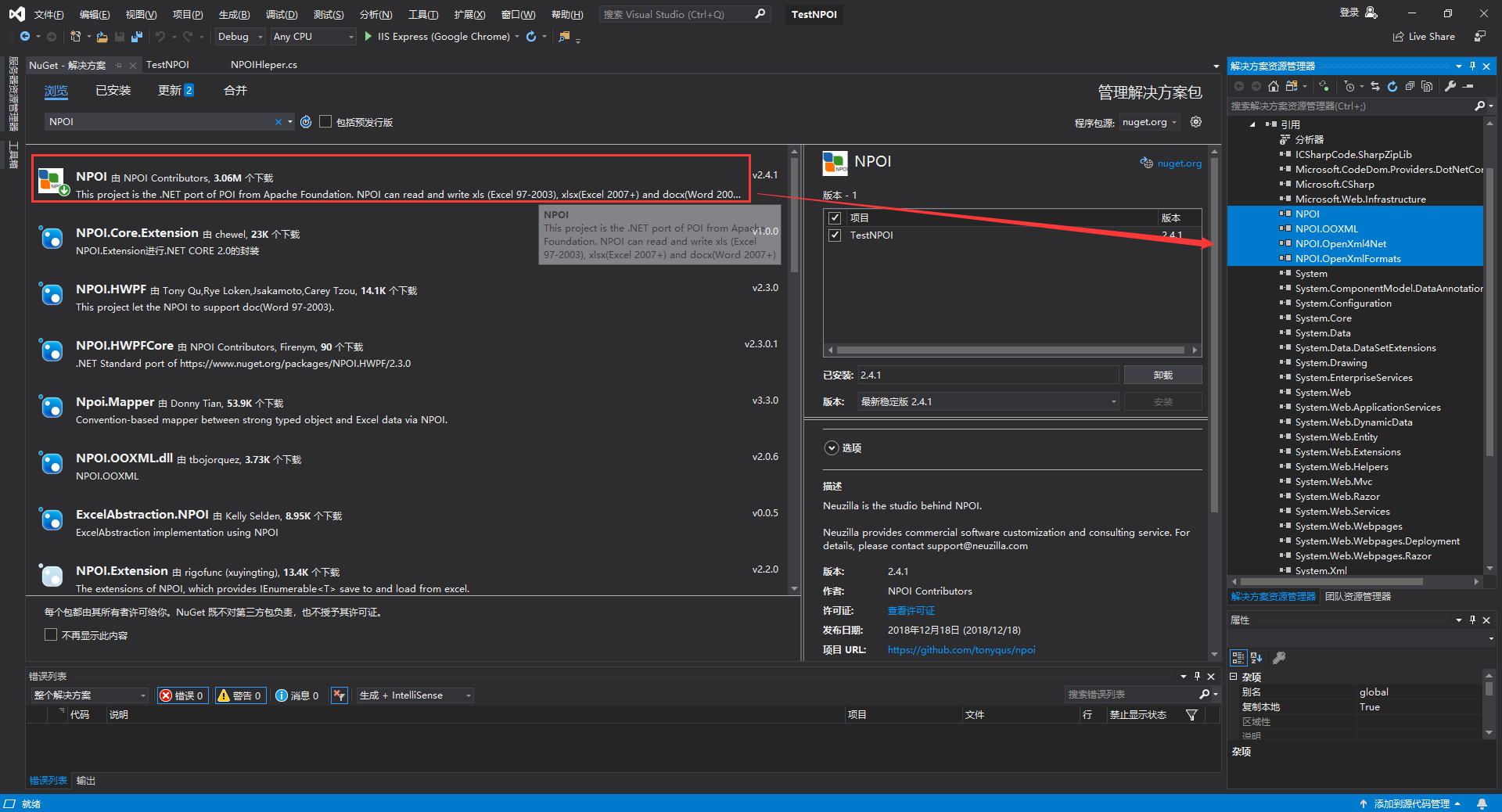This screenshot has height=812, width=1502.
Task: Open the 文件(F) menu
Action: click(49, 14)
